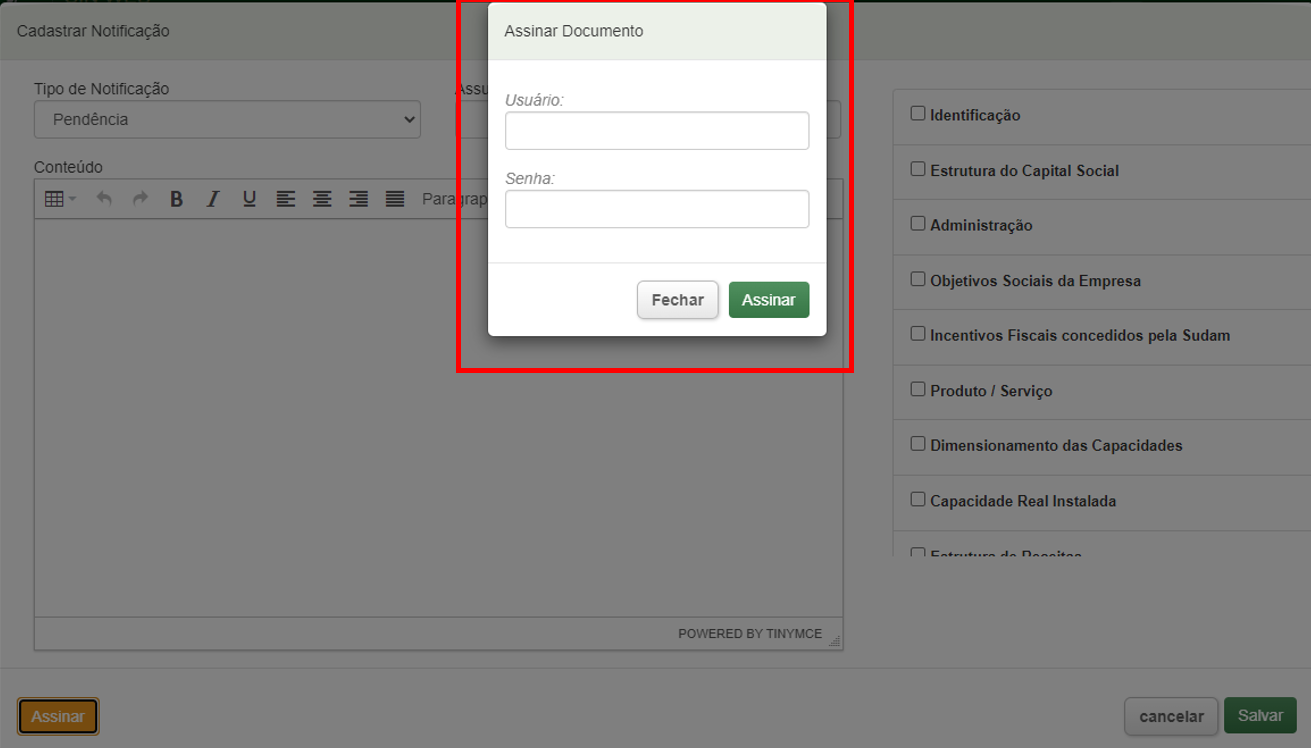
Task: Click the Assinar Documento dialog title
Action: tap(574, 31)
